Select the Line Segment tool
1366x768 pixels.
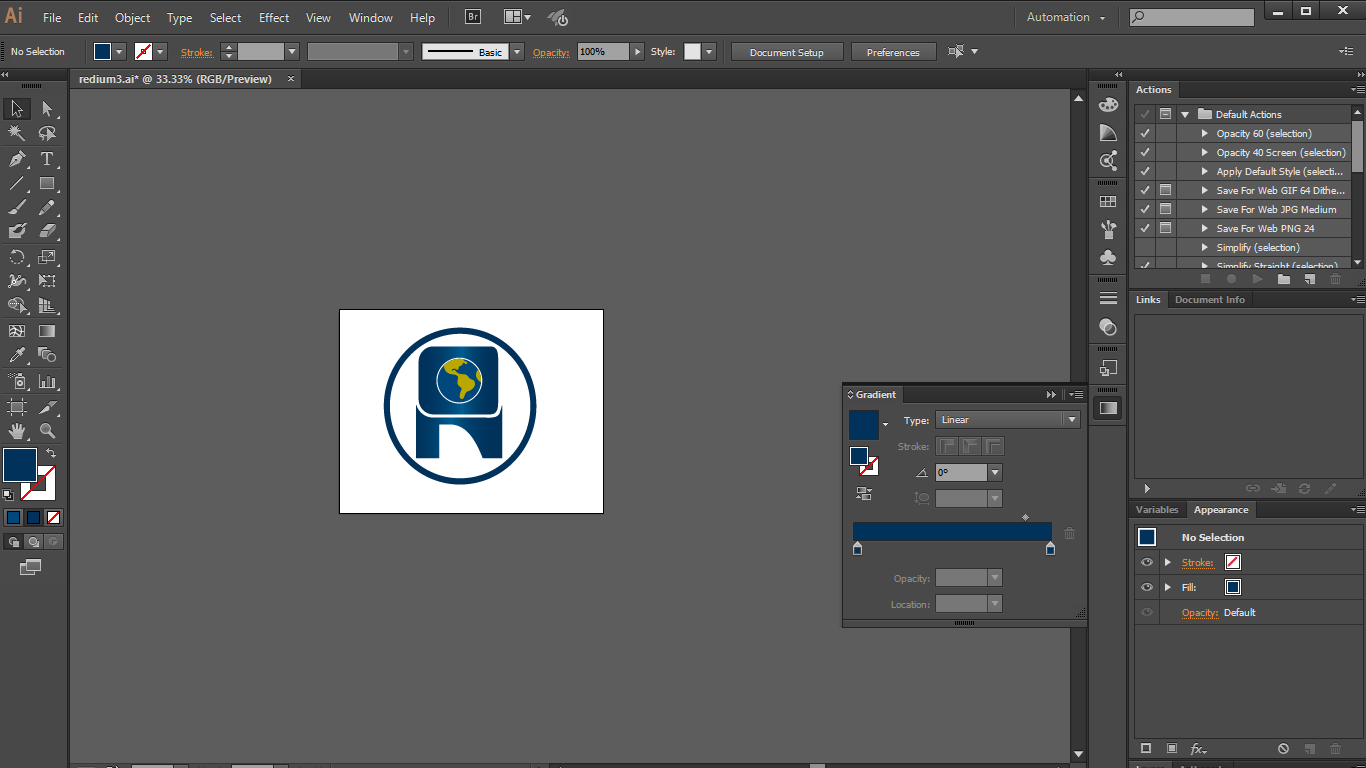17,183
